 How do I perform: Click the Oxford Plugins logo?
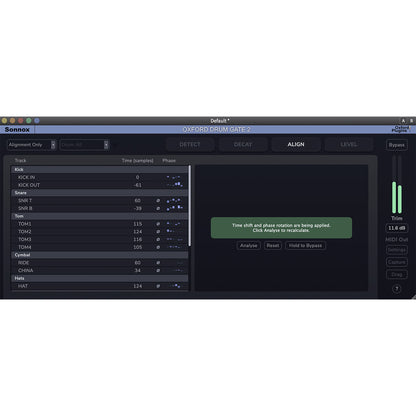[401, 129]
